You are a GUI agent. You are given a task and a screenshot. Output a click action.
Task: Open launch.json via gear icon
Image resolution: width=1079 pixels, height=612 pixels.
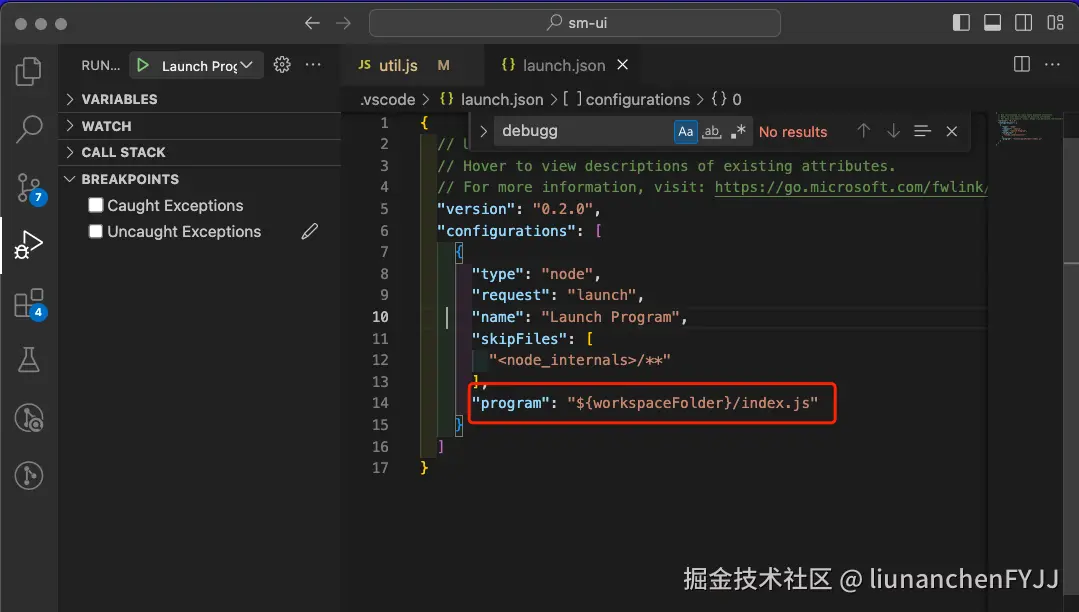click(x=281, y=65)
